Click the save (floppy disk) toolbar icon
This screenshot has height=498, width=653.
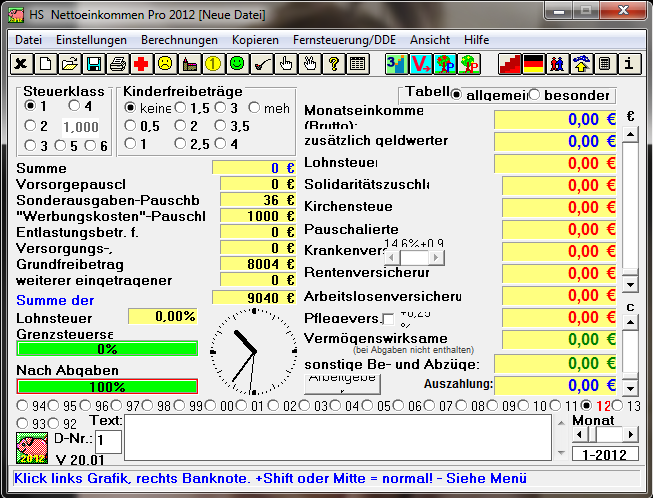93,64
